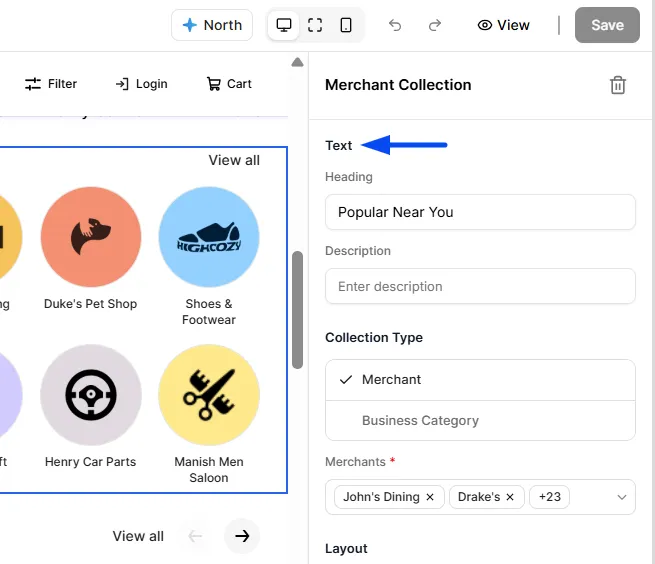
Task: Open the View preview
Action: click(503, 25)
